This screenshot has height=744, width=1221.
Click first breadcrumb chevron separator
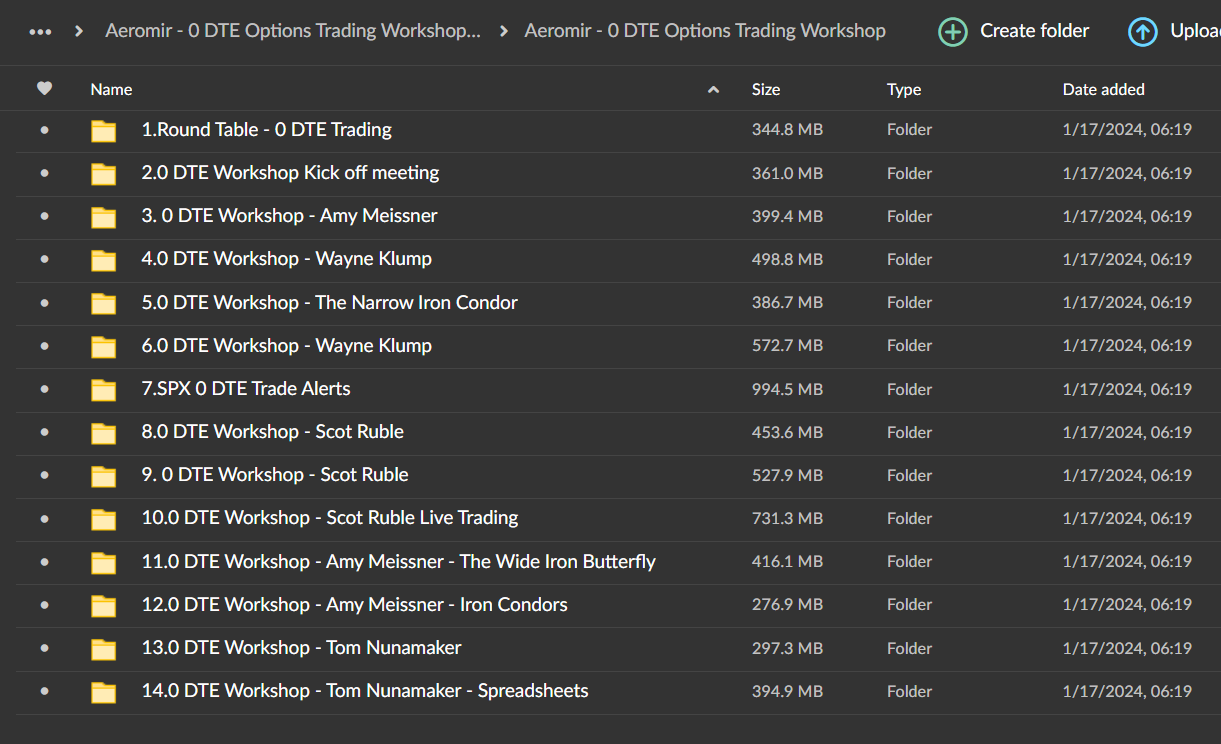(79, 32)
